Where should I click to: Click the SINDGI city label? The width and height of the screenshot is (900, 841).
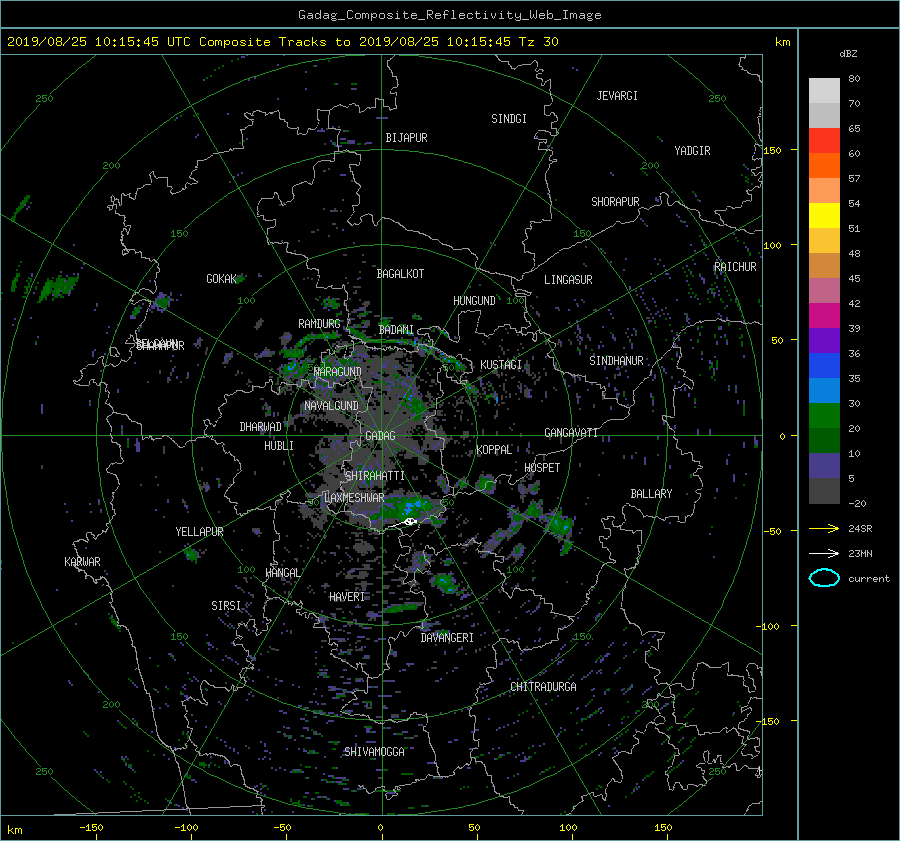509,119
